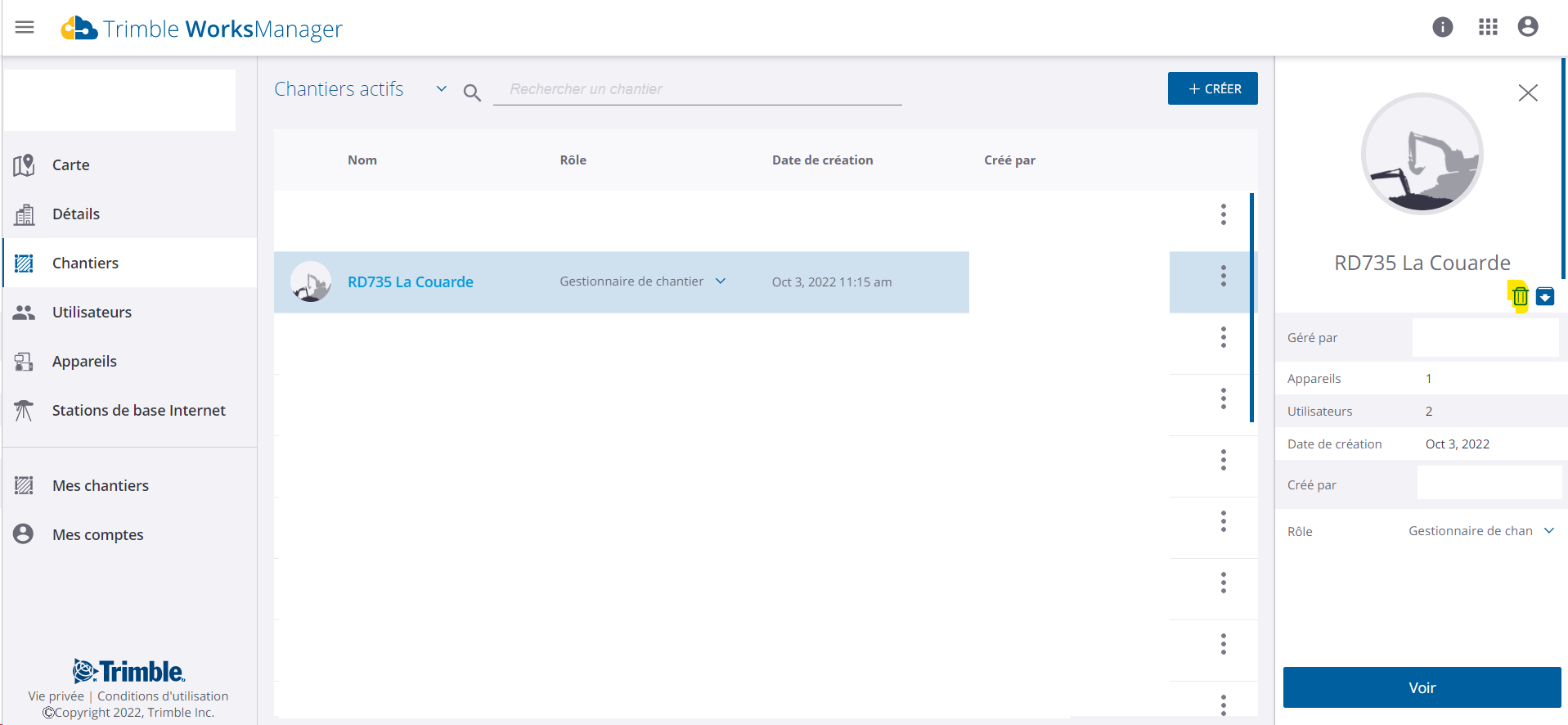Click the chantier list vertical scrollbar
The image size is (1568, 725).
[1251, 308]
